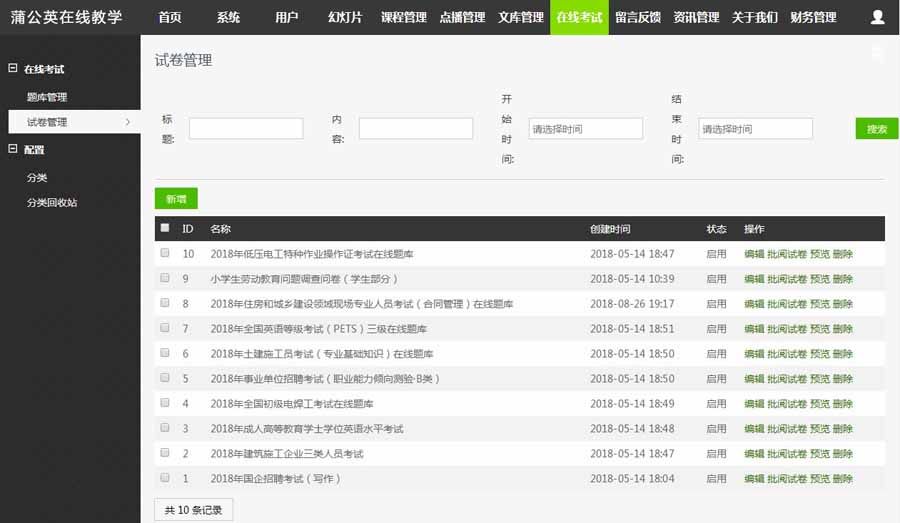Image resolution: width=900 pixels, height=523 pixels.
Task: Click 编辑 for the exam with ID 10
Action: pyautogui.click(x=754, y=254)
